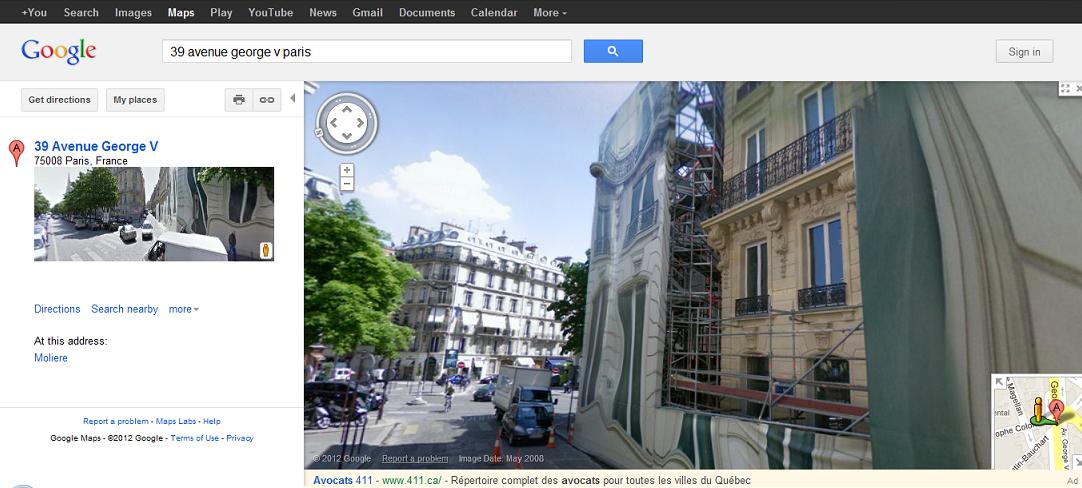Focus the search box with the address
This screenshot has height=488, width=1082.
click(366, 51)
